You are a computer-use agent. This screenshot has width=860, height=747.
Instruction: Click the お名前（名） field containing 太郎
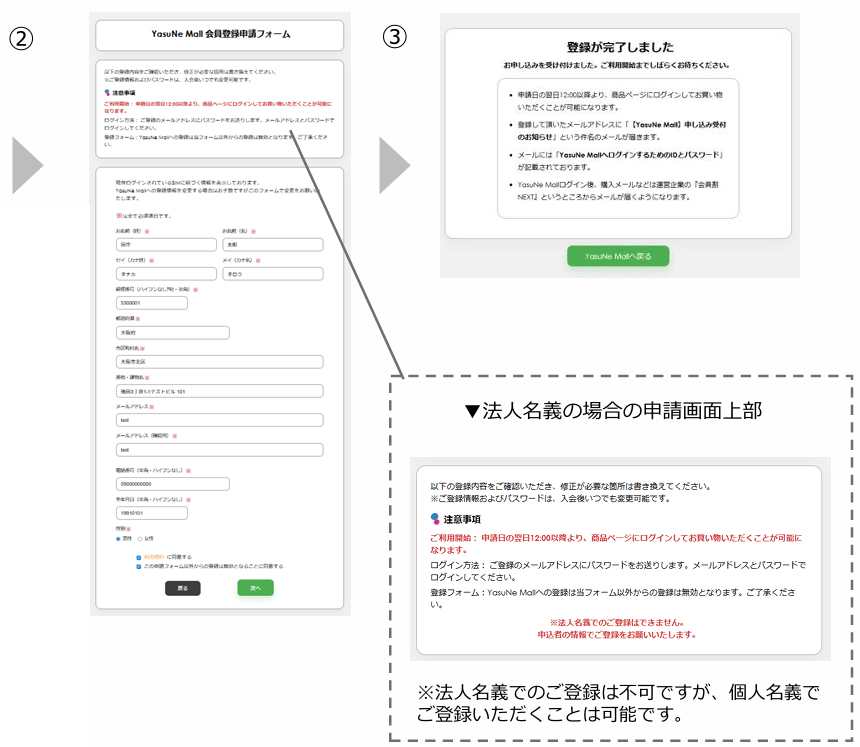click(272, 245)
